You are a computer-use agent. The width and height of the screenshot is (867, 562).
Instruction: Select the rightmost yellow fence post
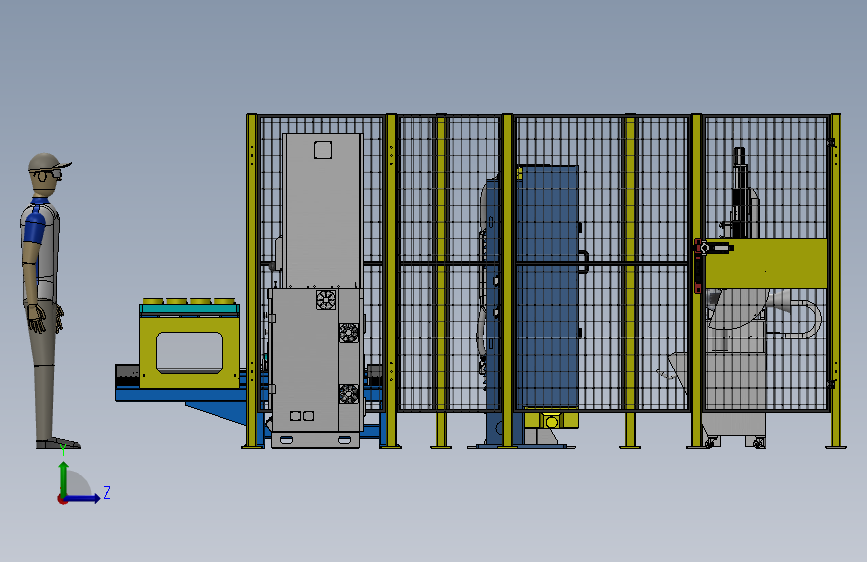[x=835, y=280]
